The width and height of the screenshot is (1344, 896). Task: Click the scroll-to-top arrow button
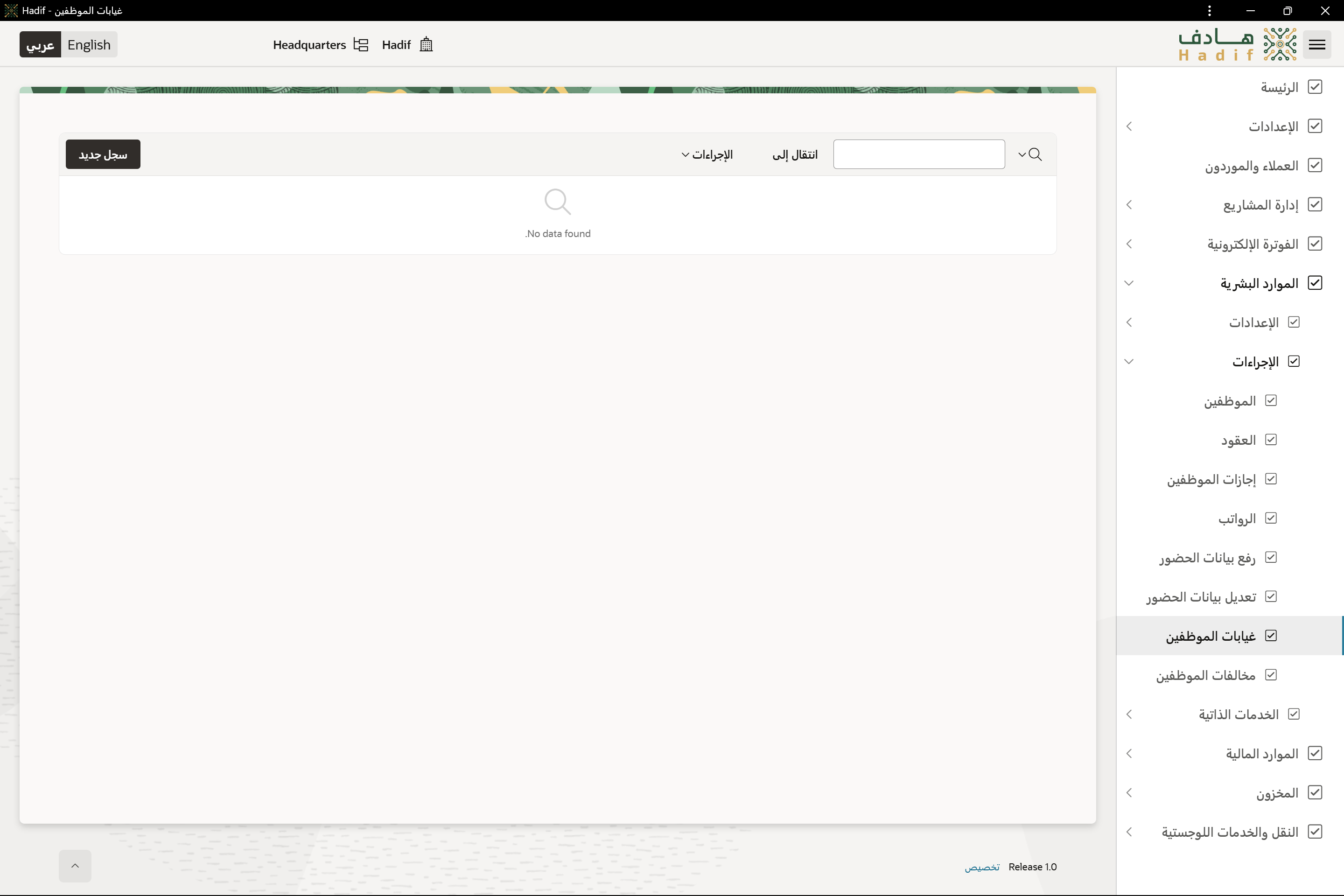pyautogui.click(x=75, y=865)
